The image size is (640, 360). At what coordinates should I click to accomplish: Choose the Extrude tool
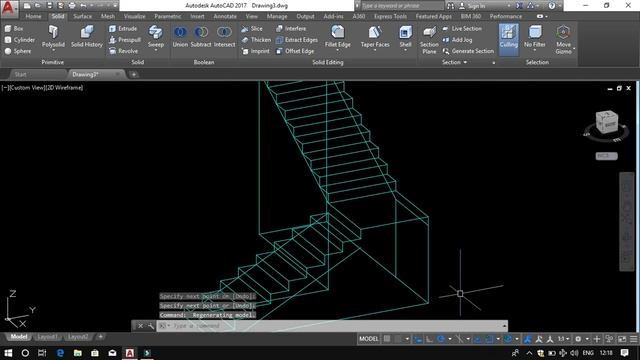pyautogui.click(x=123, y=29)
